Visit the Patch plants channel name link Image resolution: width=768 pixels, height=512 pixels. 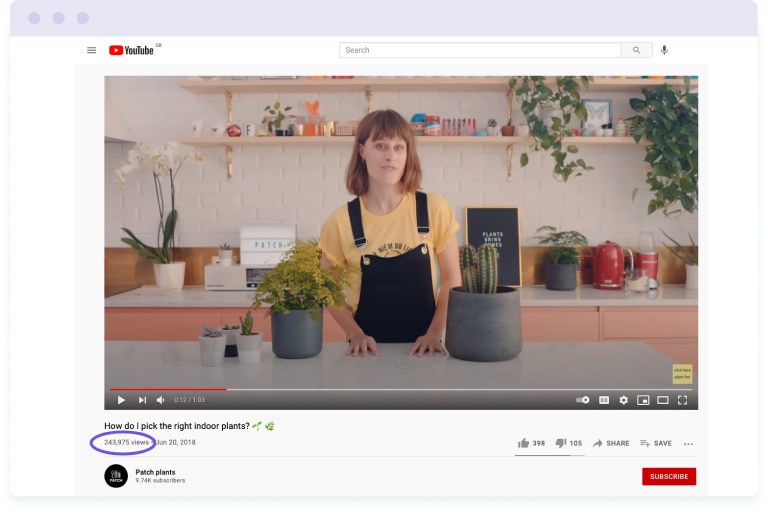click(155, 472)
